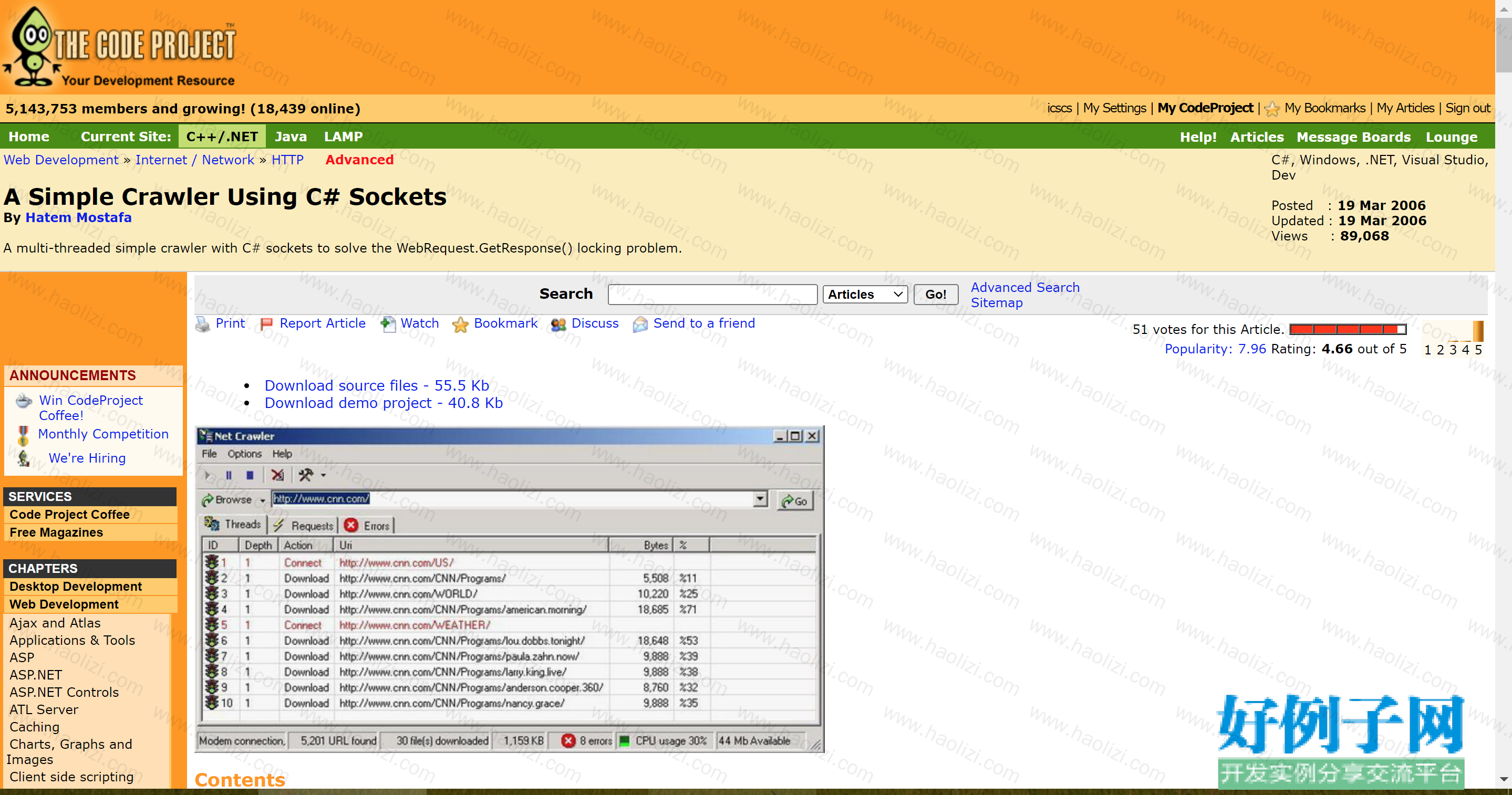Open the Articles search category dropdown

[x=865, y=294]
